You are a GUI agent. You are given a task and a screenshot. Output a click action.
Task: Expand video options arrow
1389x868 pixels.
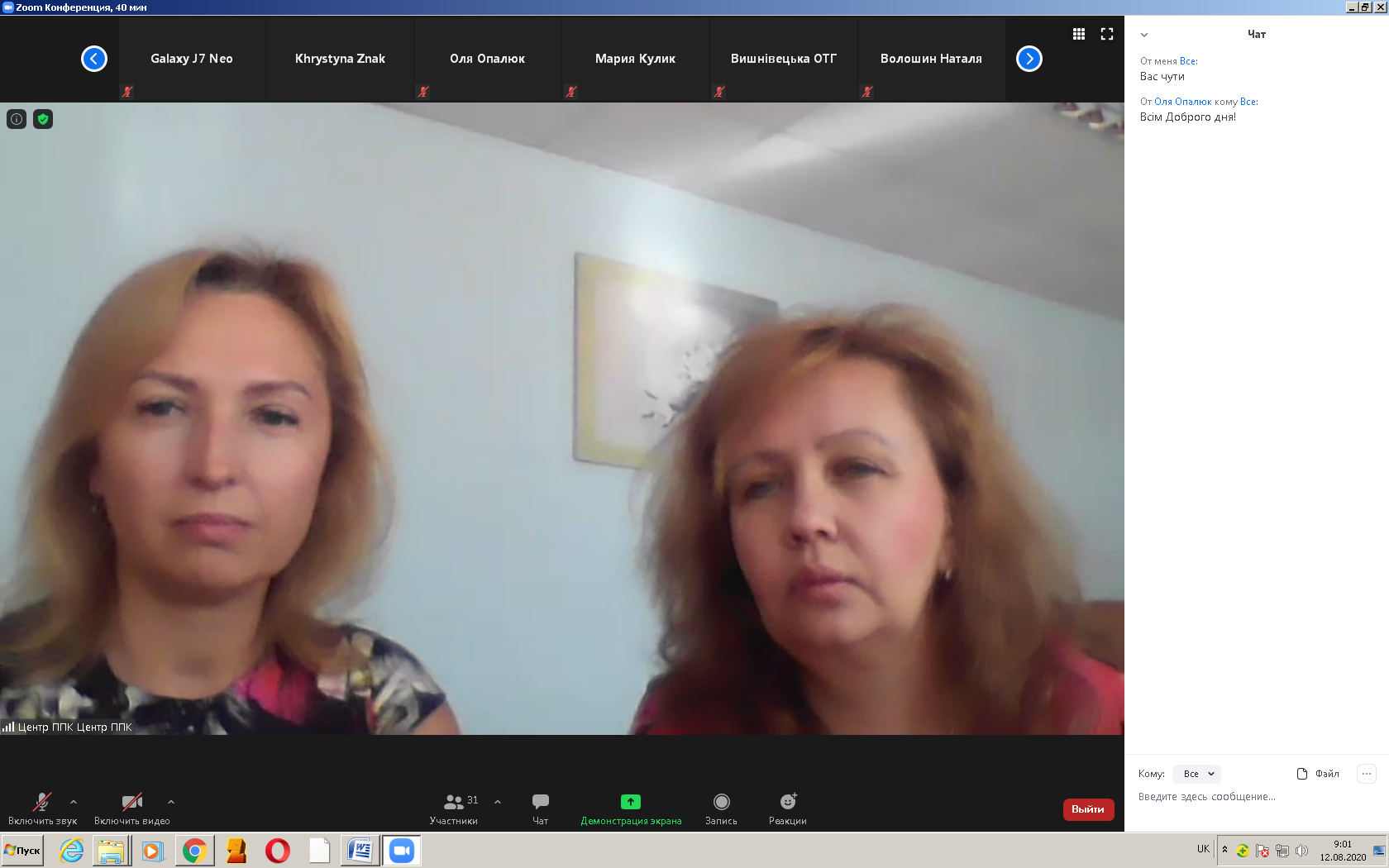pyautogui.click(x=171, y=802)
